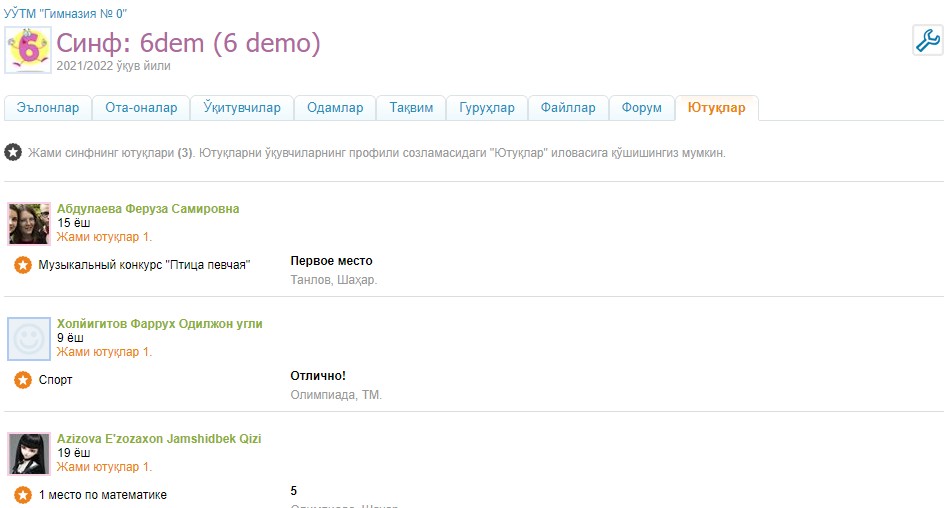This screenshot has height=508, width=946.
Task: Switch to the Эълонлар tab
Action: click(x=48, y=108)
